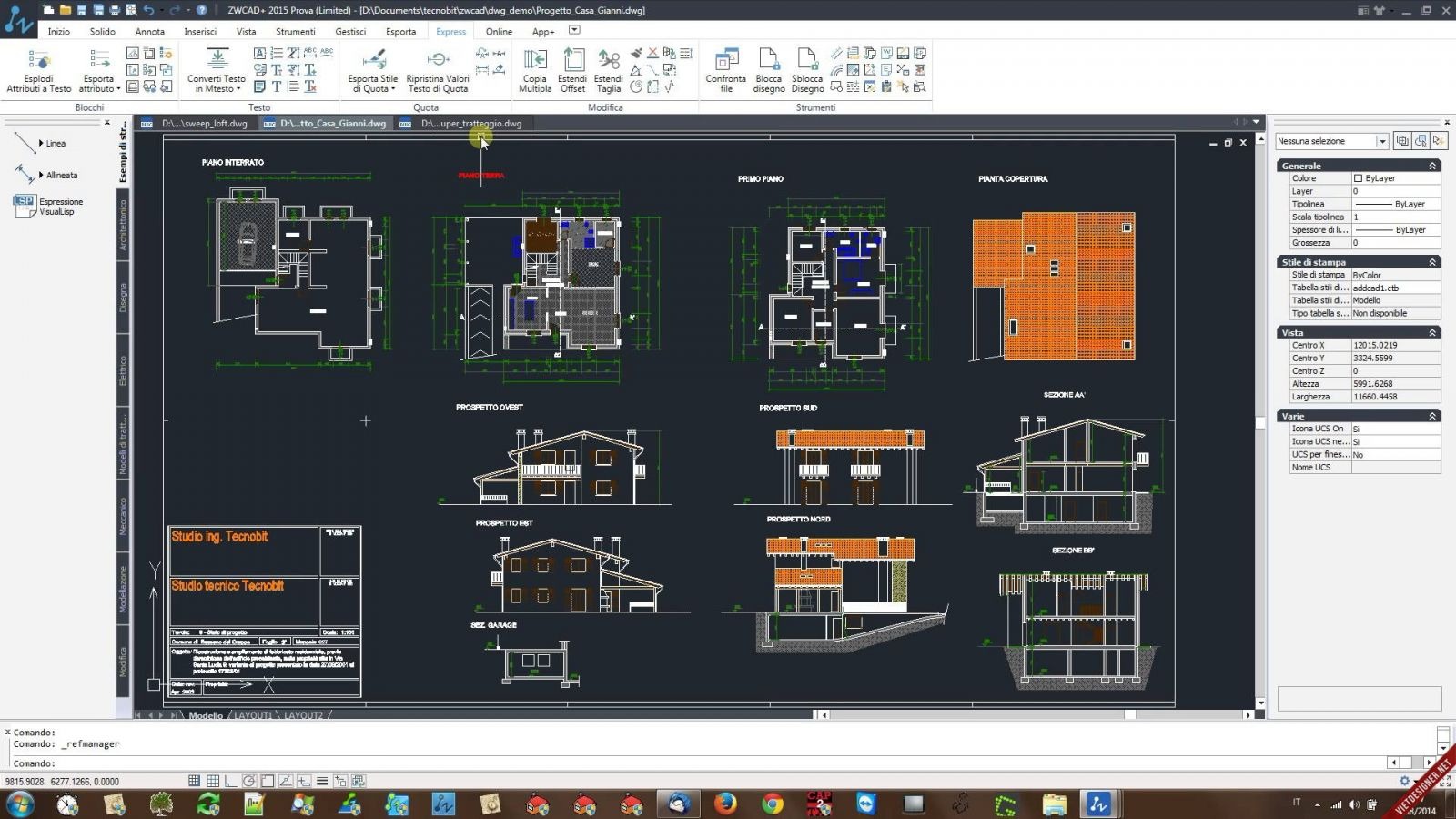Screen dimensions: 1456x819
Task: Click the Linea tool in the palette
Action: pyautogui.click(x=56, y=144)
